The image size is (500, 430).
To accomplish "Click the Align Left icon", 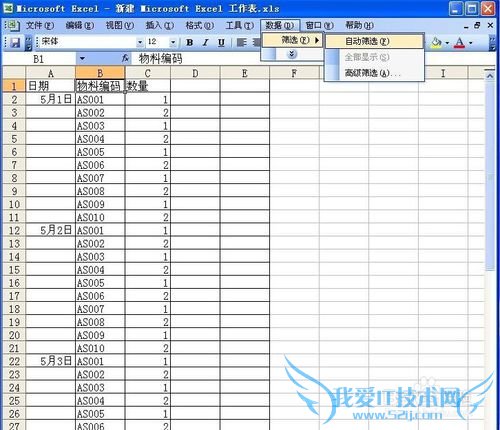I will pos(241,42).
